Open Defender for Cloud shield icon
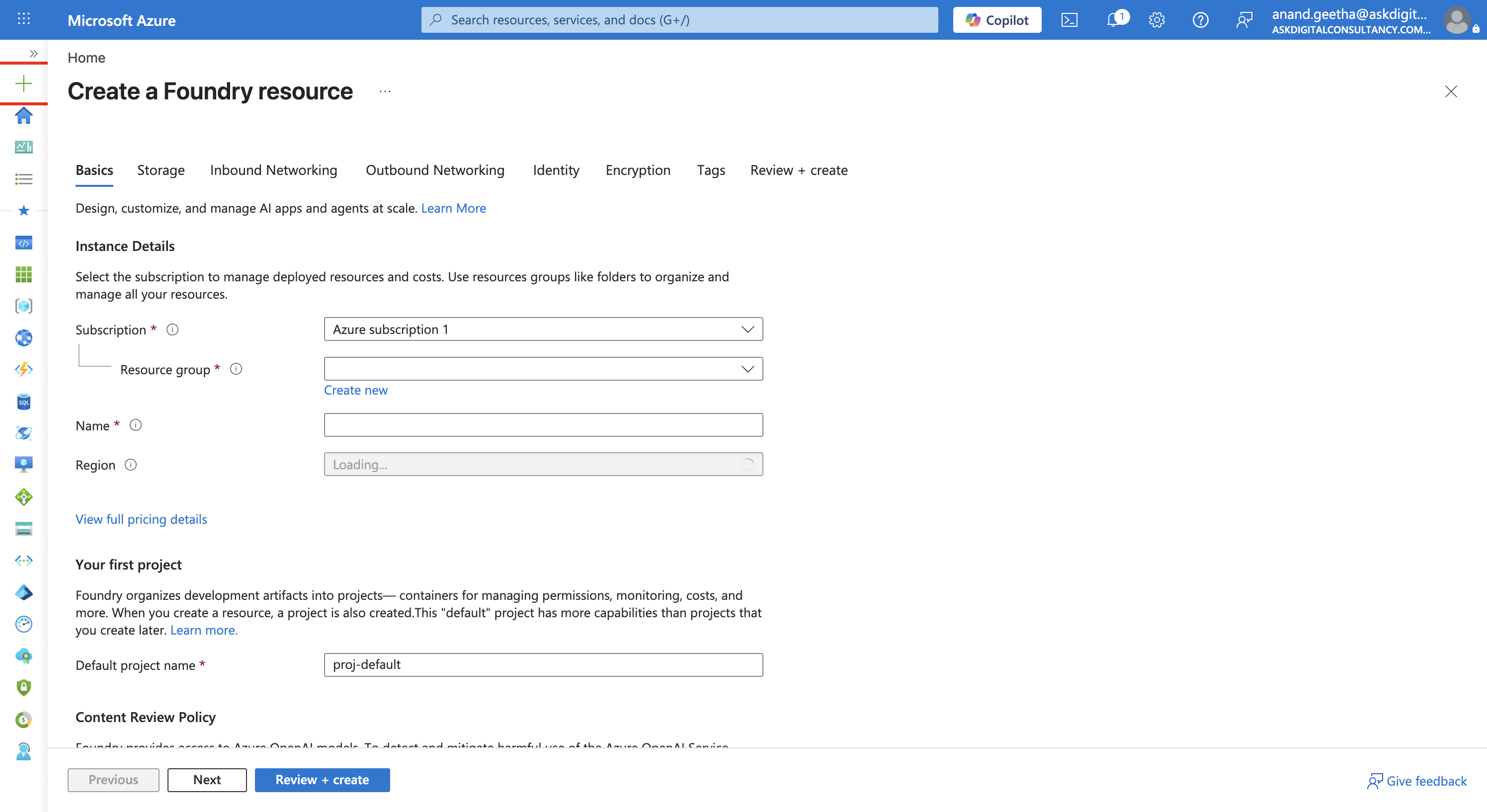 click(24, 688)
